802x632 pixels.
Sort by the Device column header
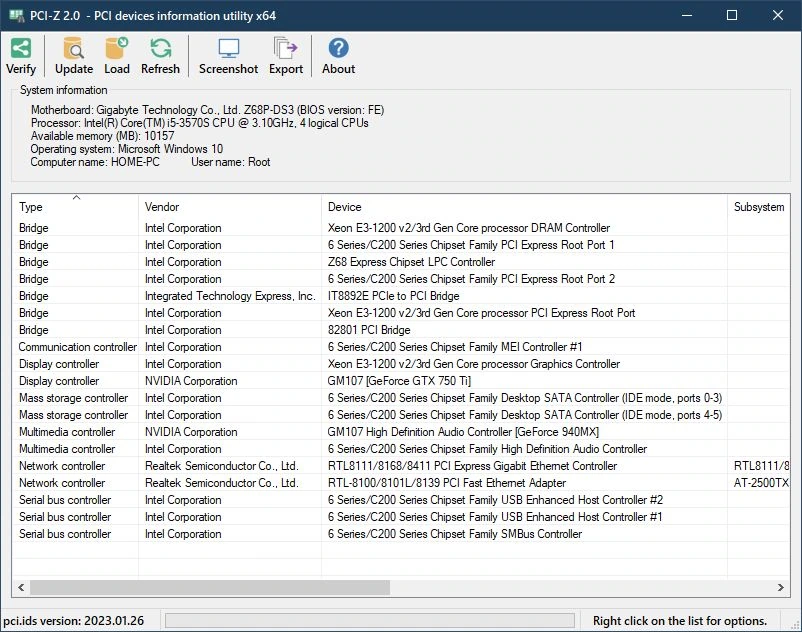(524, 207)
